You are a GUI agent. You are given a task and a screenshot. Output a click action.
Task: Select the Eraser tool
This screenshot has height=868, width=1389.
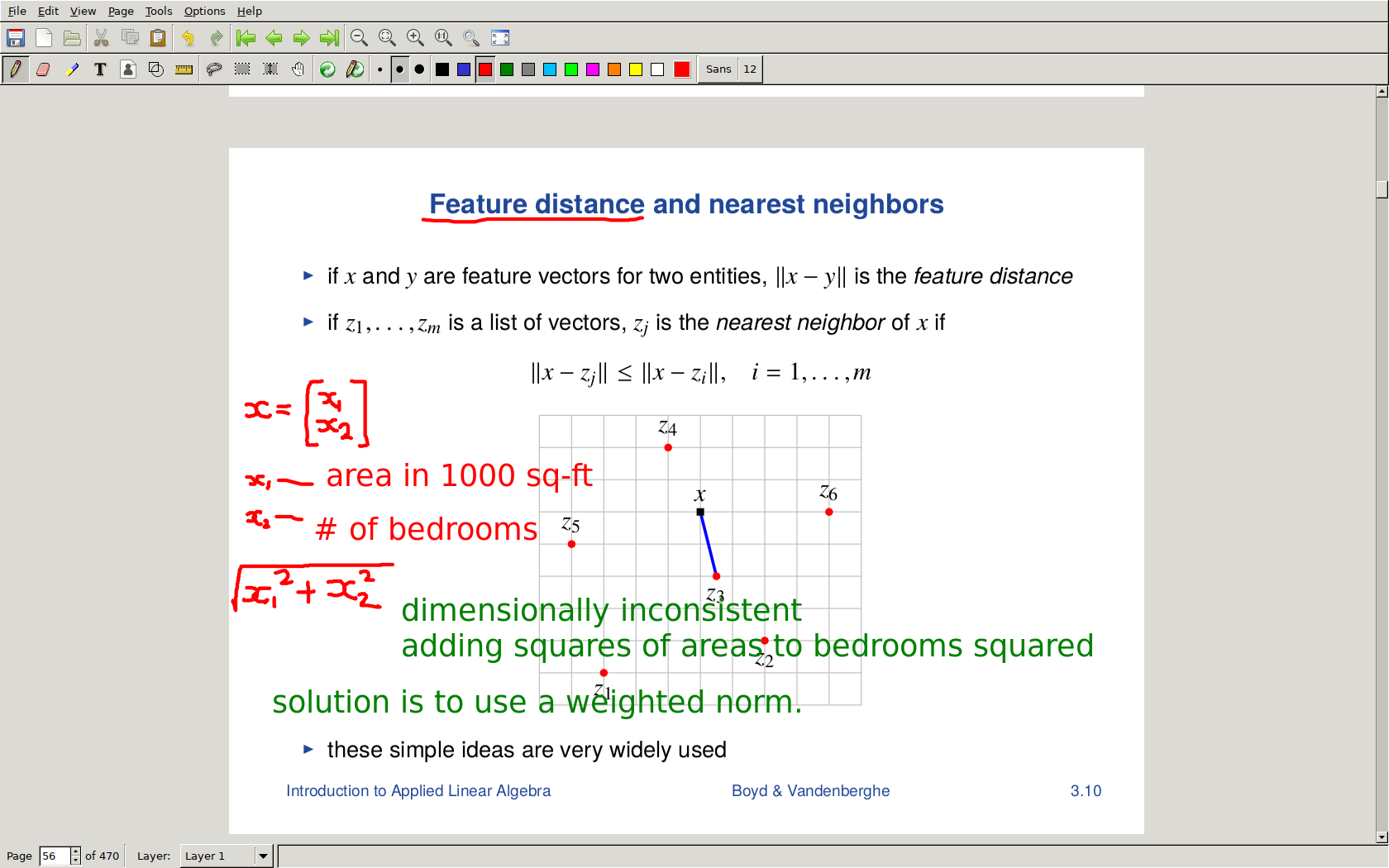pyautogui.click(x=44, y=69)
